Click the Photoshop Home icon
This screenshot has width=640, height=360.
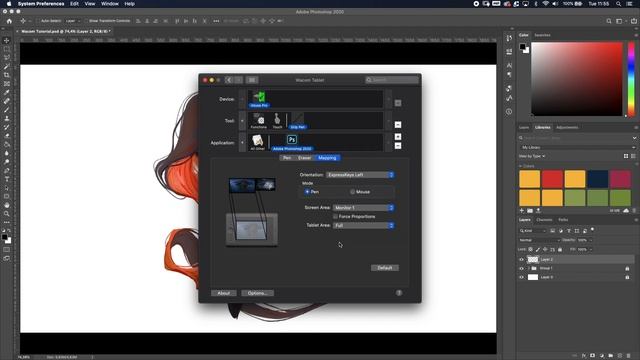coord(9,21)
